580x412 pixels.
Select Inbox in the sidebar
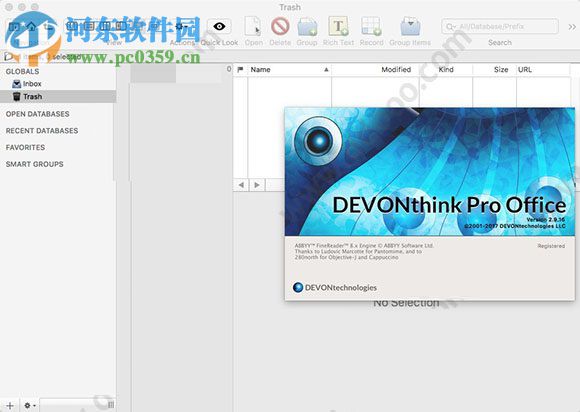pyautogui.click(x=58, y=84)
